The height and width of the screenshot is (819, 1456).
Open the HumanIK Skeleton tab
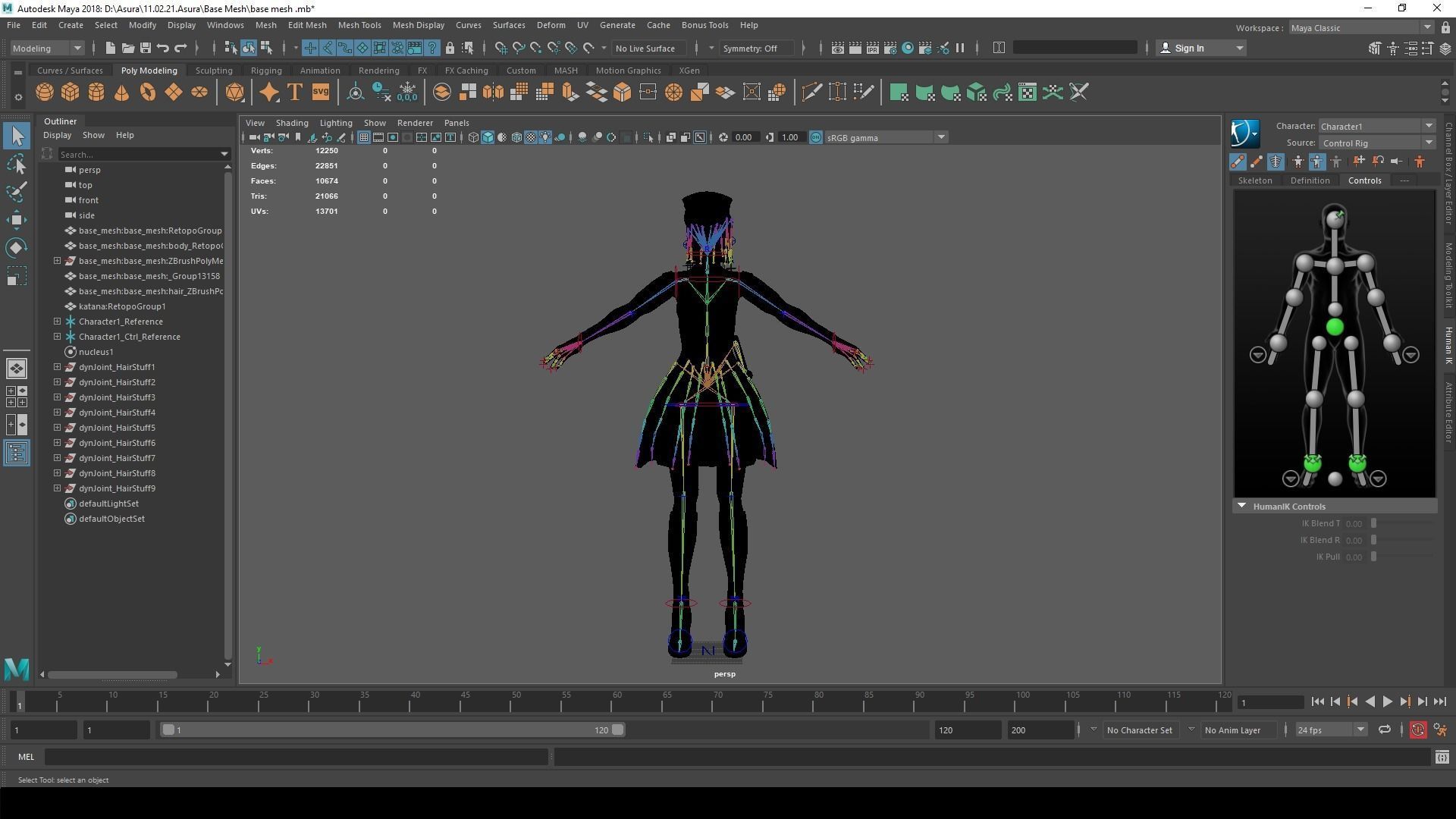click(1254, 180)
